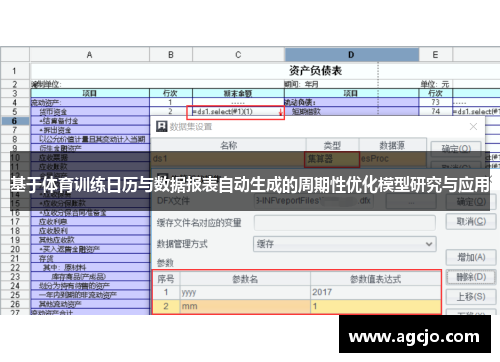
Task: Select row header 1
Action: [15, 71]
